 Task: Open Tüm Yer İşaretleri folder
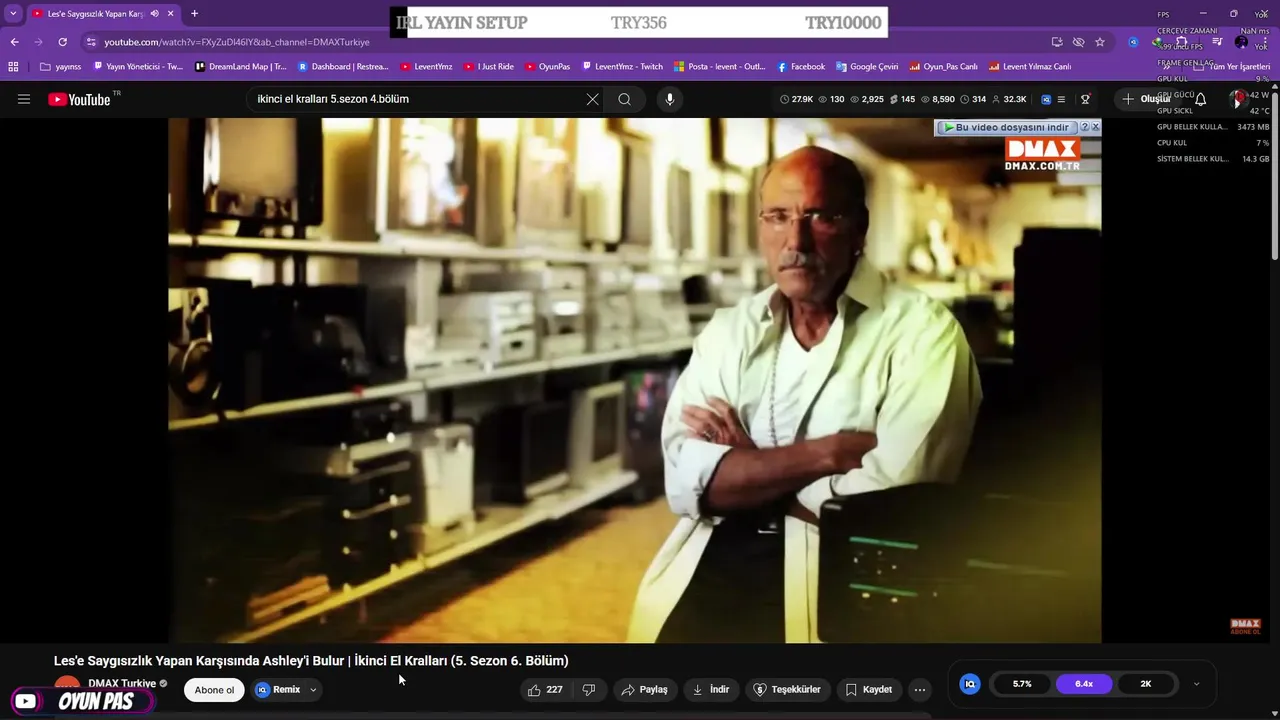[x=1232, y=67]
